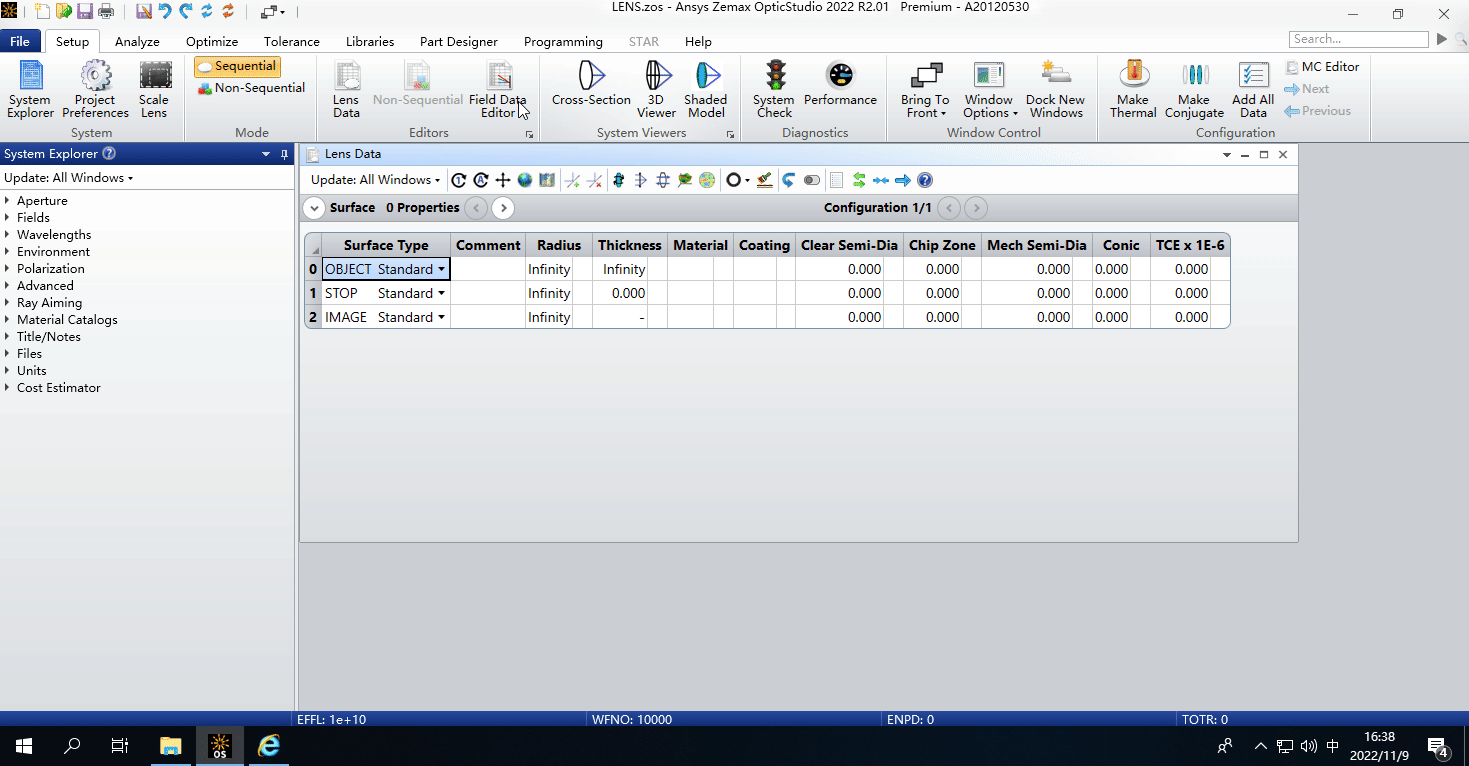Click the Save icon in quick access bar

(84, 12)
